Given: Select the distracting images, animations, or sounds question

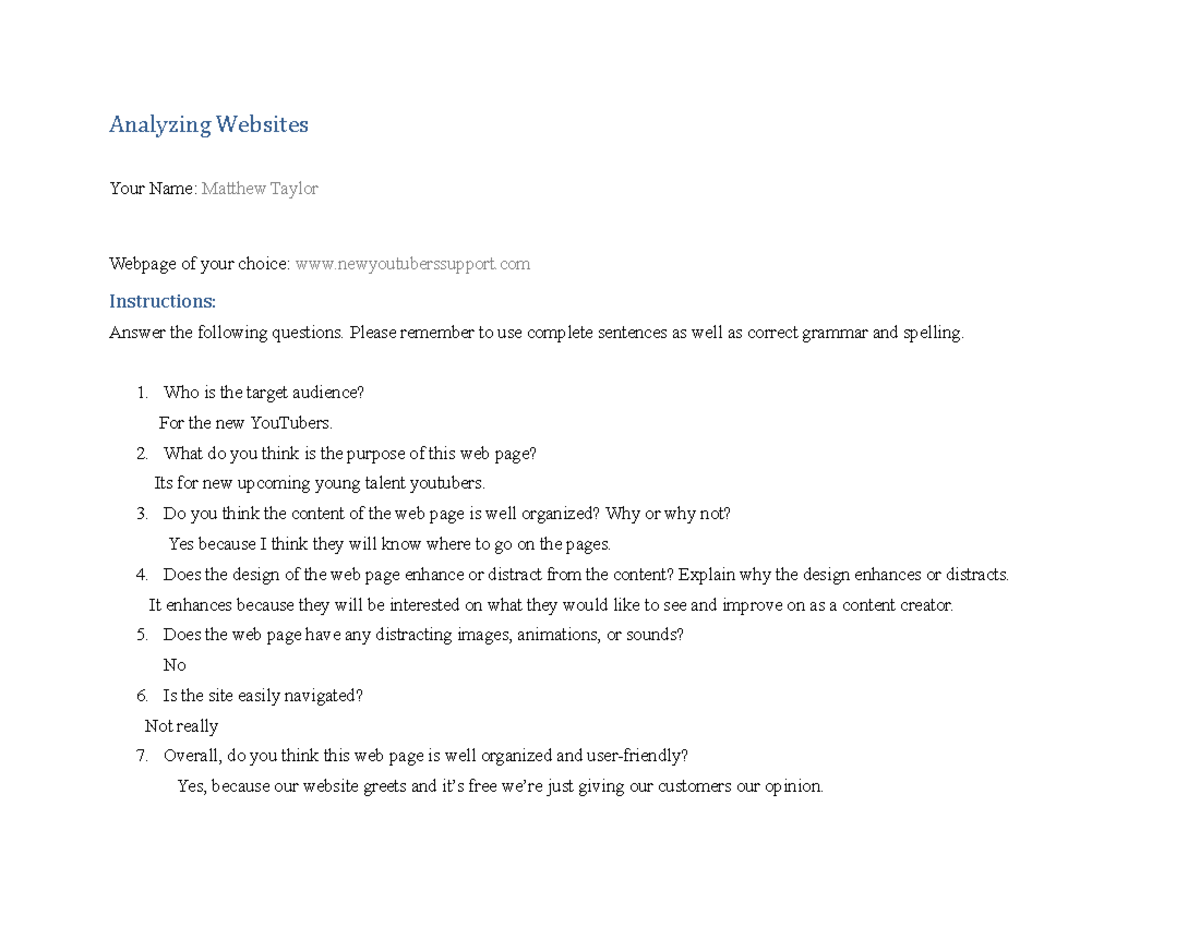Looking at the screenshot, I should (x=424, y=635).
